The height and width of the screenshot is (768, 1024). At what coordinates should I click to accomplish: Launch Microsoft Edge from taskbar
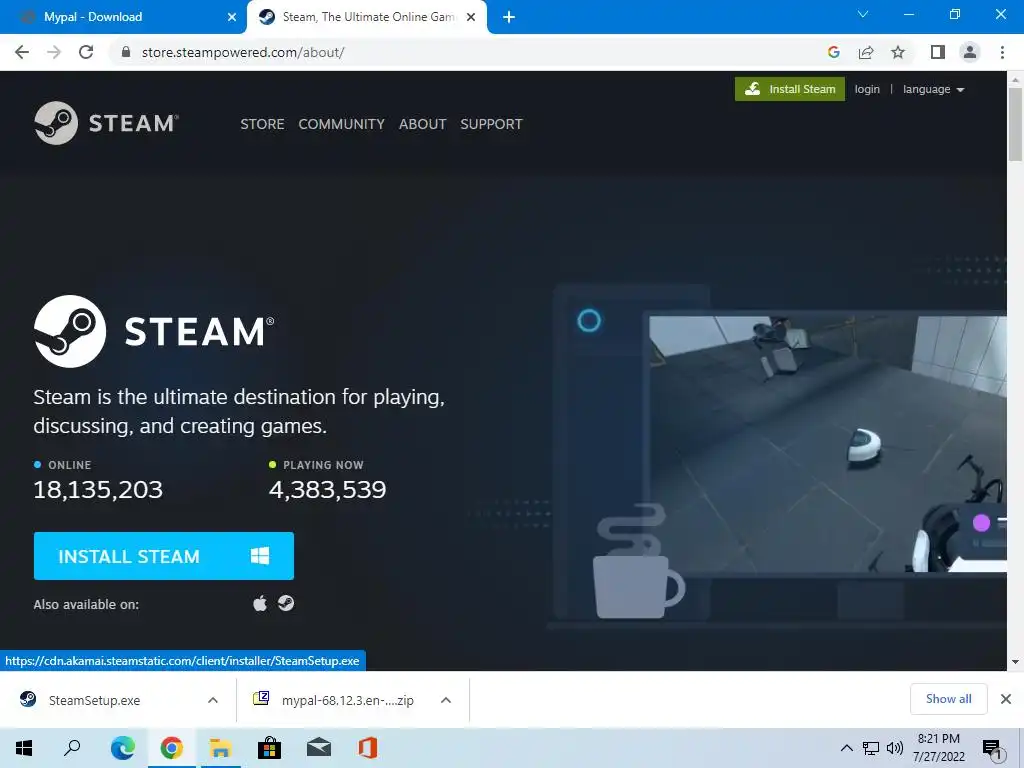(123, 748)
